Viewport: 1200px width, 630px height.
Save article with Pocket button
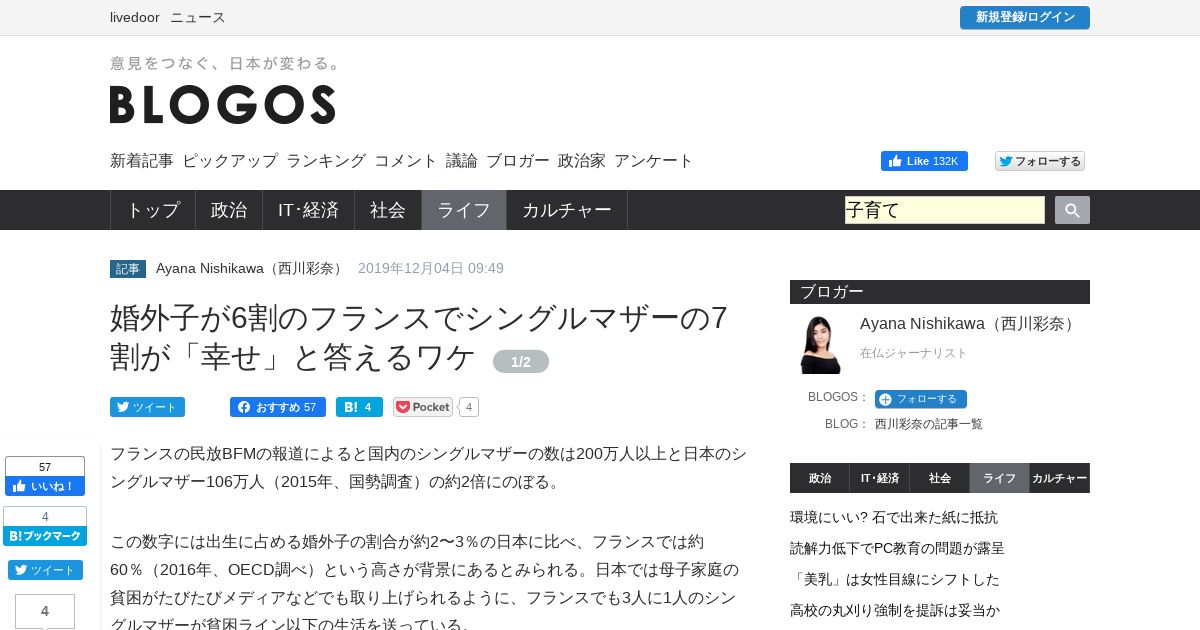423,407
